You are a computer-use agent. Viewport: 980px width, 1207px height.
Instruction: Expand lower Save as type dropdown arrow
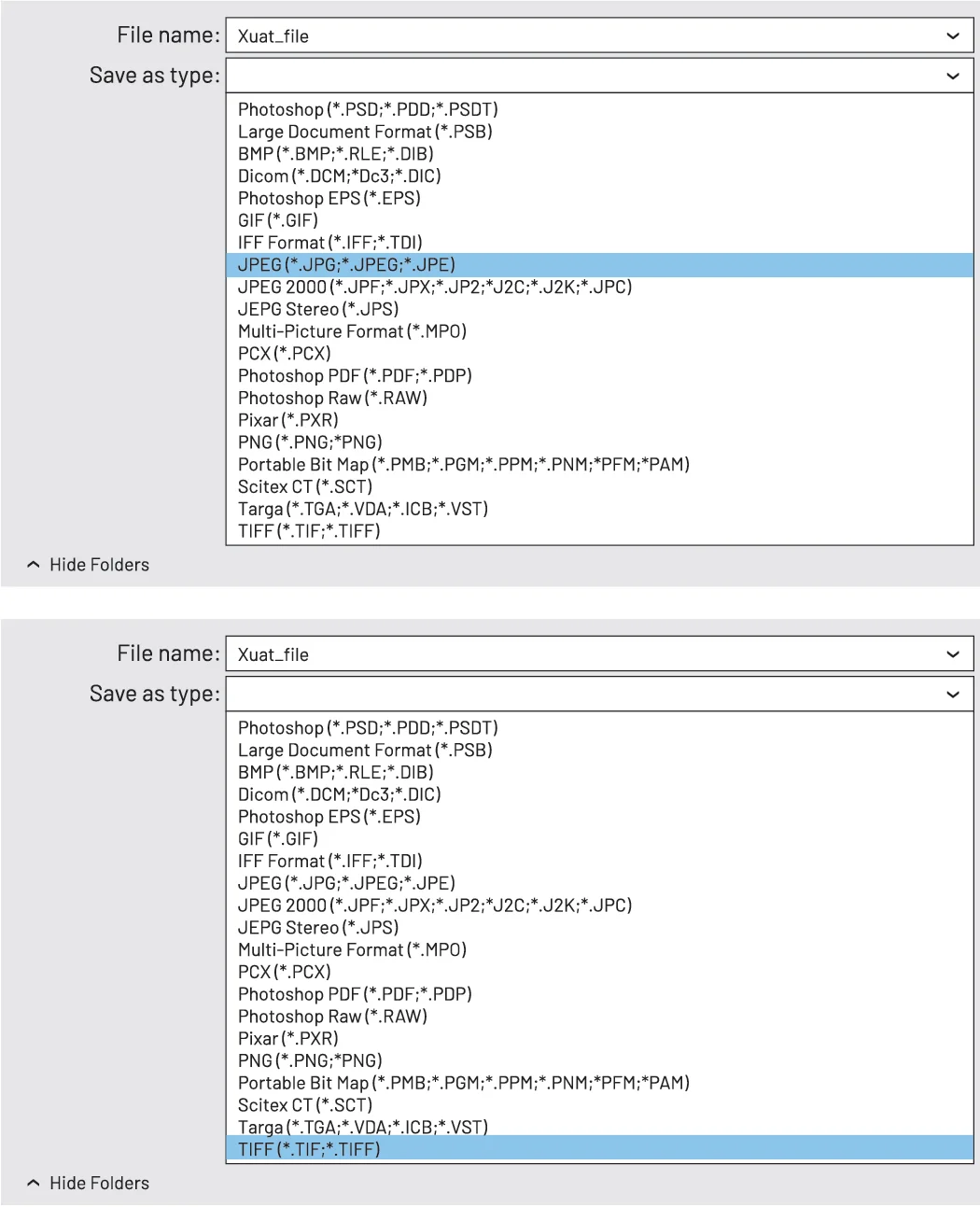pyautogui.click(x=953, y=695)
